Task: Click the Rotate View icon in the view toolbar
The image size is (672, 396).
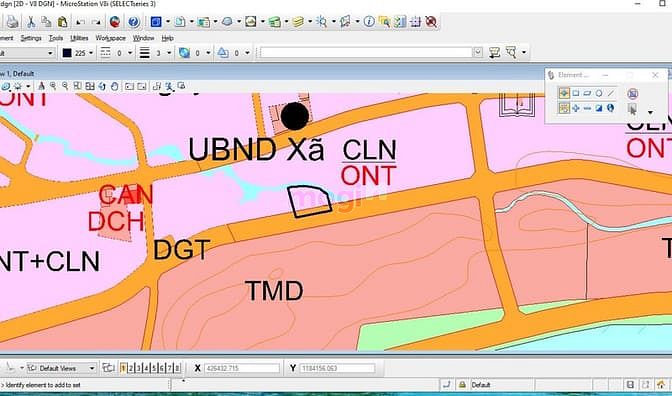Action: [x=102, y=86]
